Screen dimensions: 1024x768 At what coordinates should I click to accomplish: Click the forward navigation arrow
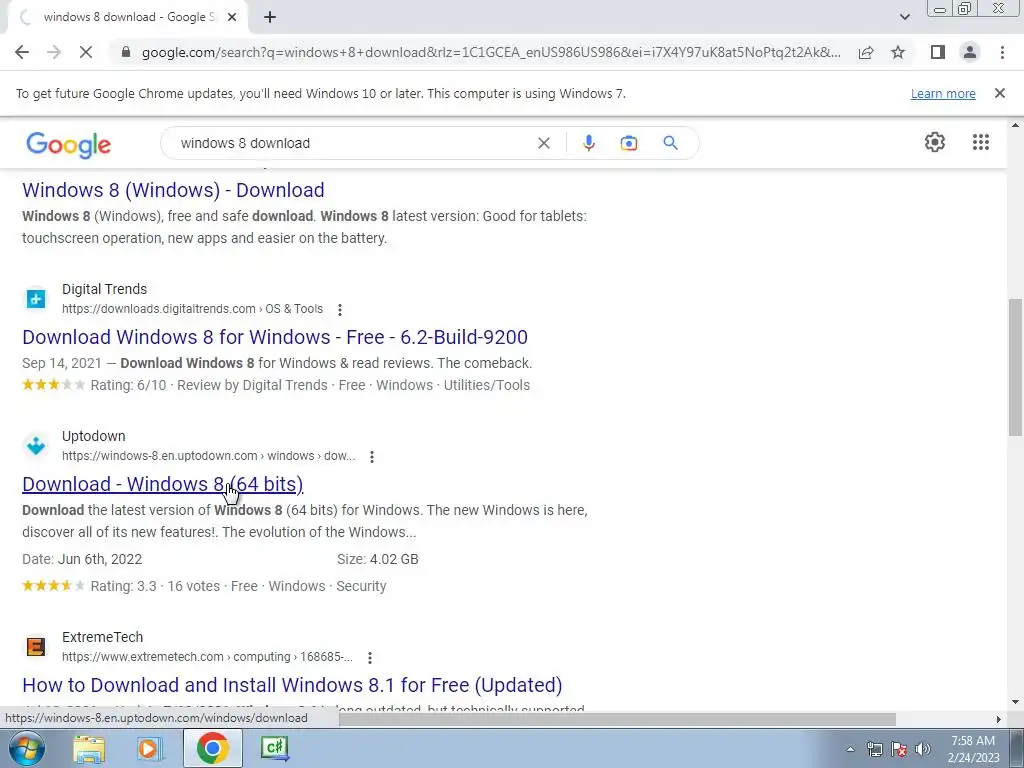pos(54,52)
